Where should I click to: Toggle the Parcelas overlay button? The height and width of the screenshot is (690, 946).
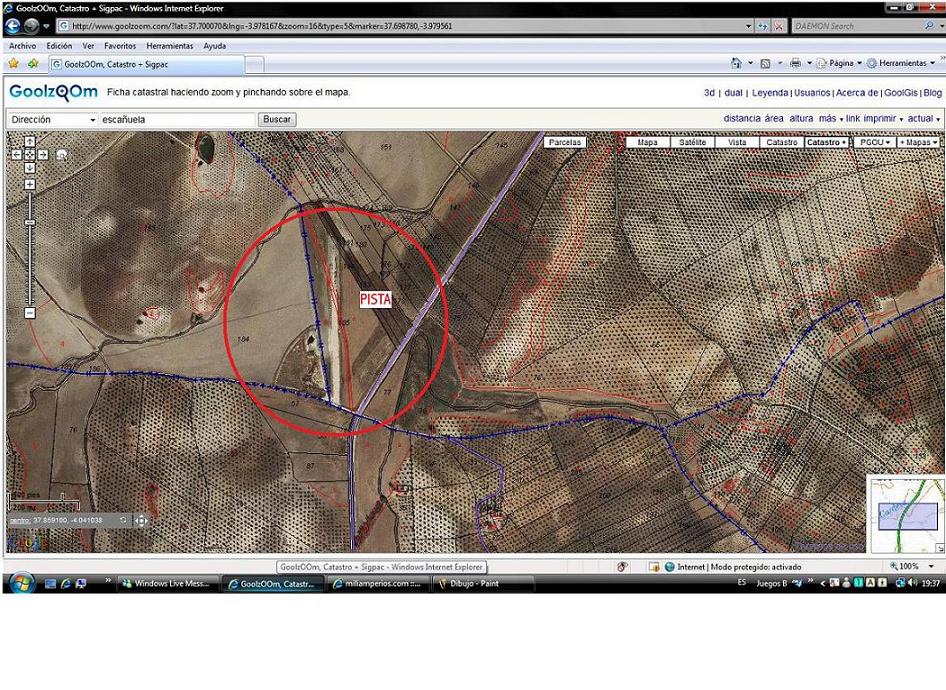click(x=565, y=142)
